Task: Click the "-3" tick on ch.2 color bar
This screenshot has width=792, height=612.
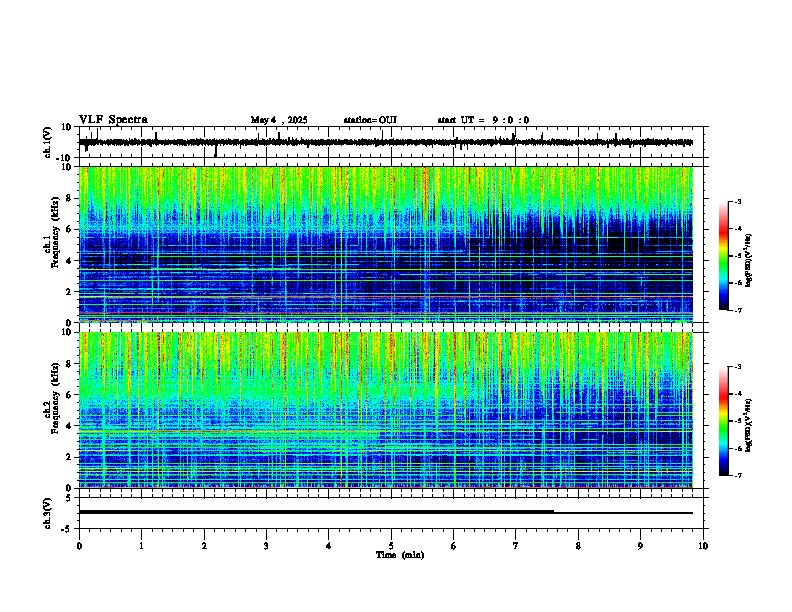Action: (738, 367)
